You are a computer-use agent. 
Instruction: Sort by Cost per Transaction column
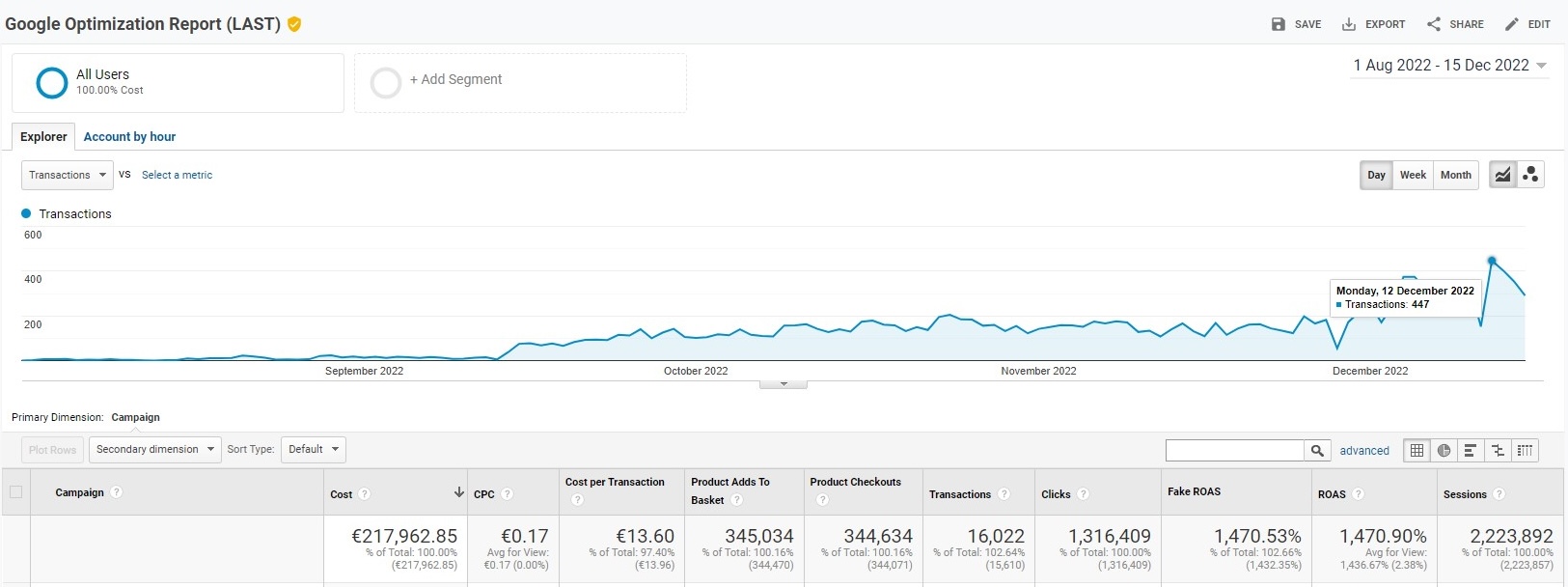[x=615, y=482]
